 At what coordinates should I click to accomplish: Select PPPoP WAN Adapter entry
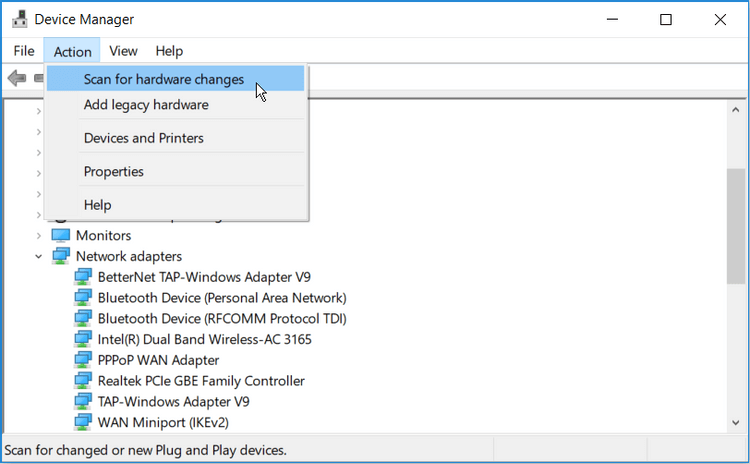pos(158,360)
